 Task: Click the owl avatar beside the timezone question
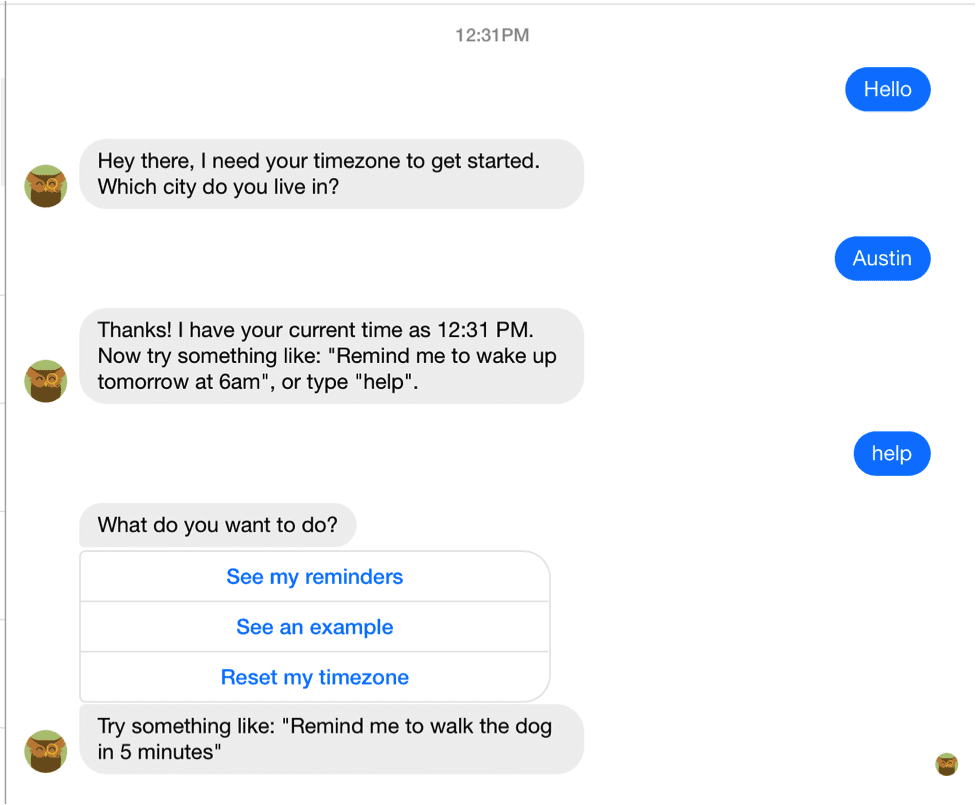[x=45, y=186]
